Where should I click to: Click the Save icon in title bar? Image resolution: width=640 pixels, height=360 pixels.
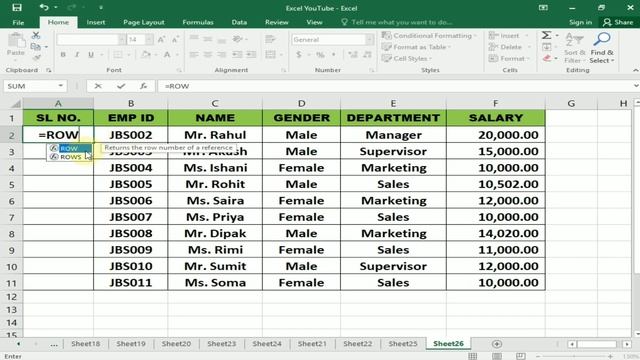pyautogui.click(x=17, y=7)
